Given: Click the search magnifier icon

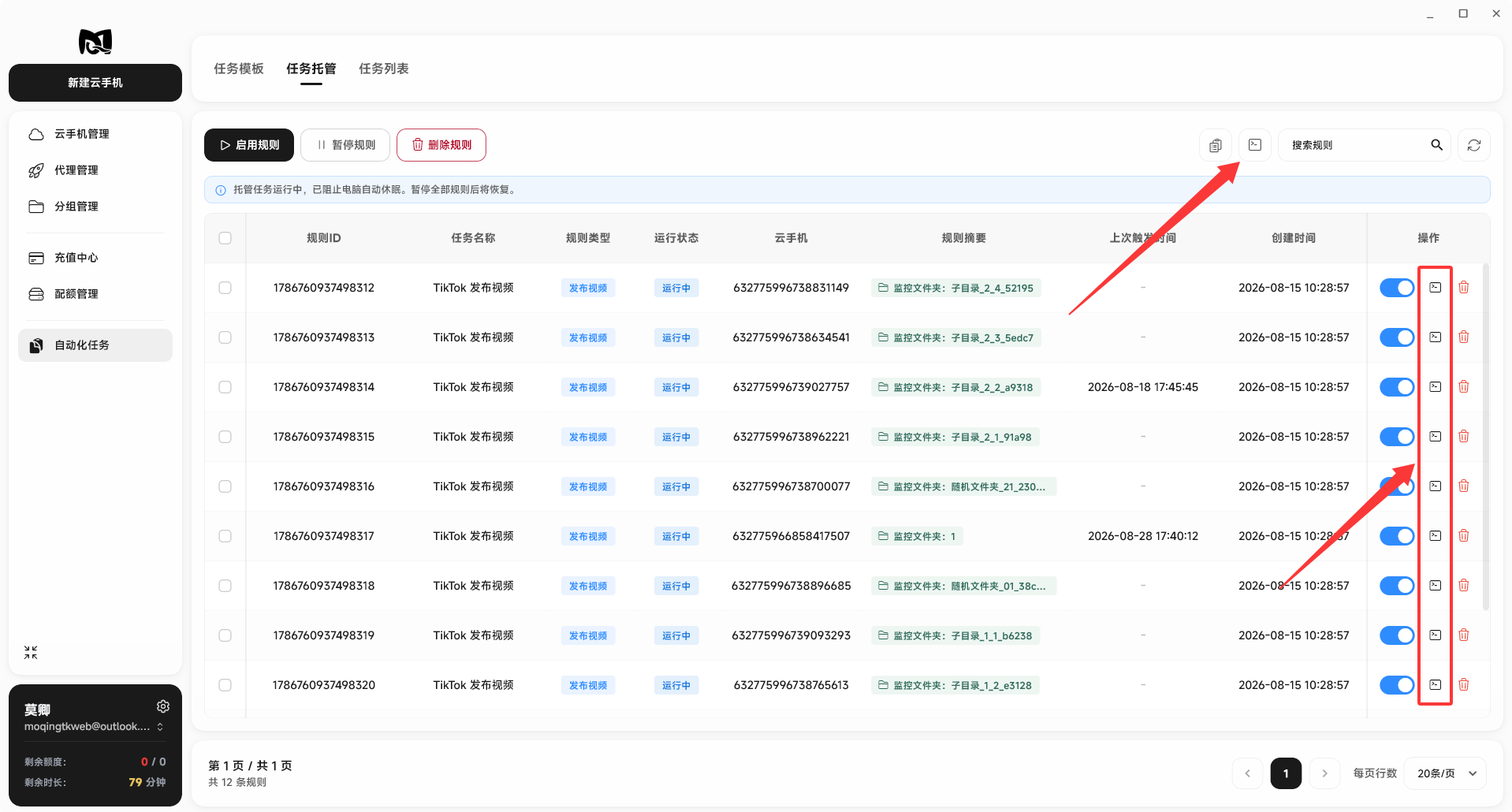Looking at the screenshot, I should point(1436,145).
